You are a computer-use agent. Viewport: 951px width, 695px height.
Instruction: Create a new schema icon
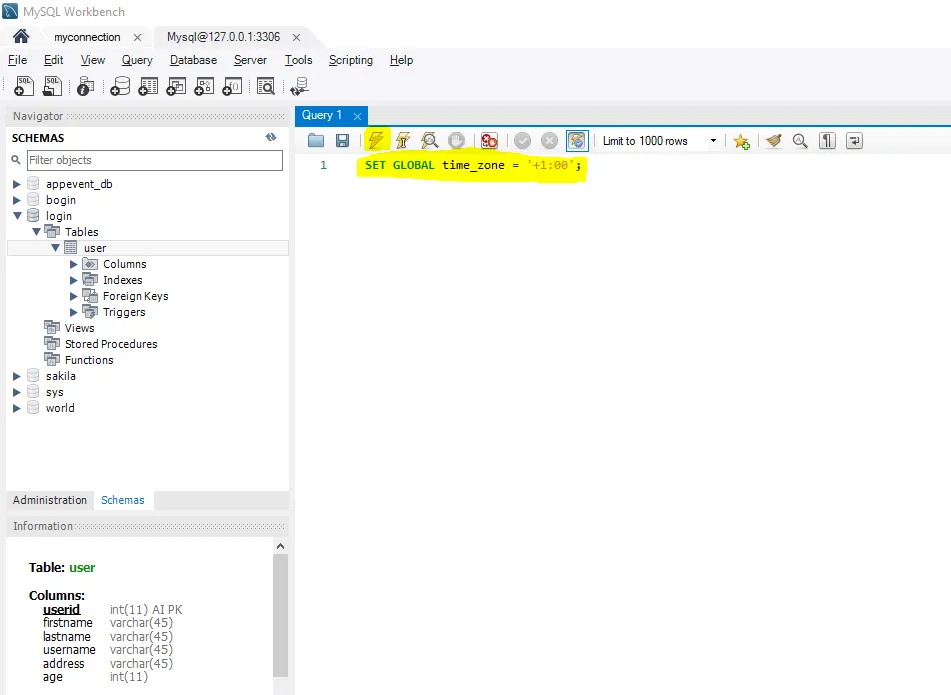[119, 87]
